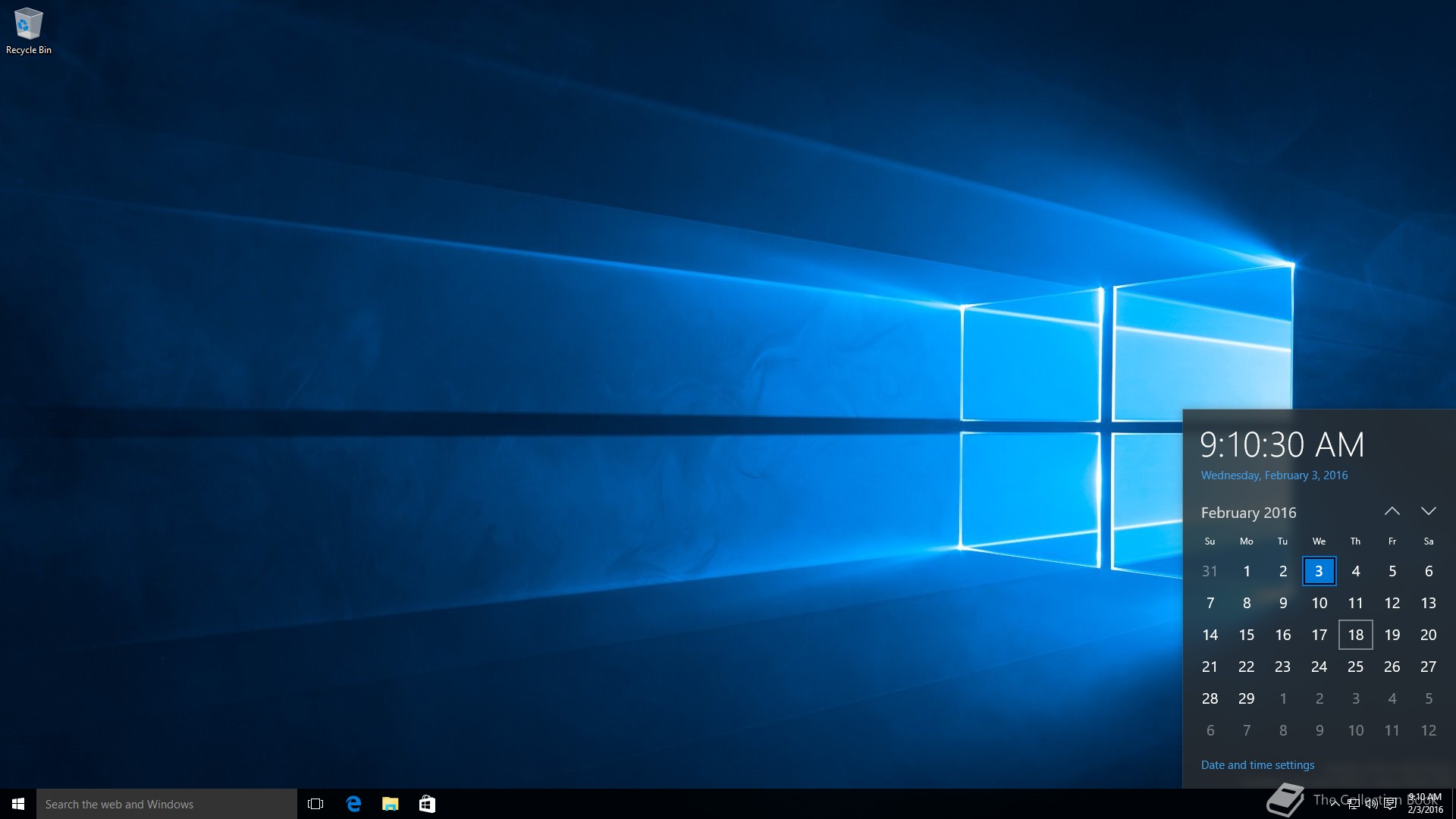Select February 18 in the calendar

tap(1356, 635)
